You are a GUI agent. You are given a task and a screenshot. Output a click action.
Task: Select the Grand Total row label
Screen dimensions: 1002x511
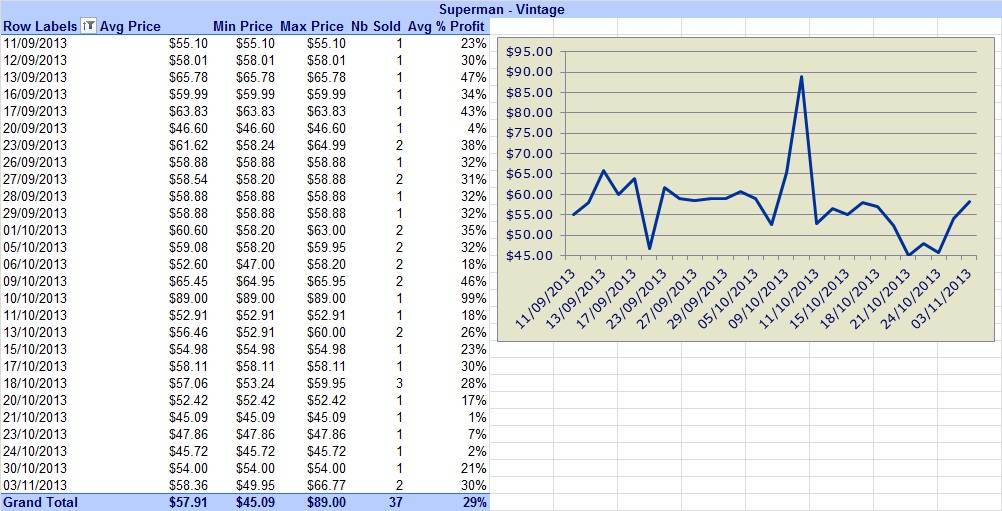click(x=40, y=503)
